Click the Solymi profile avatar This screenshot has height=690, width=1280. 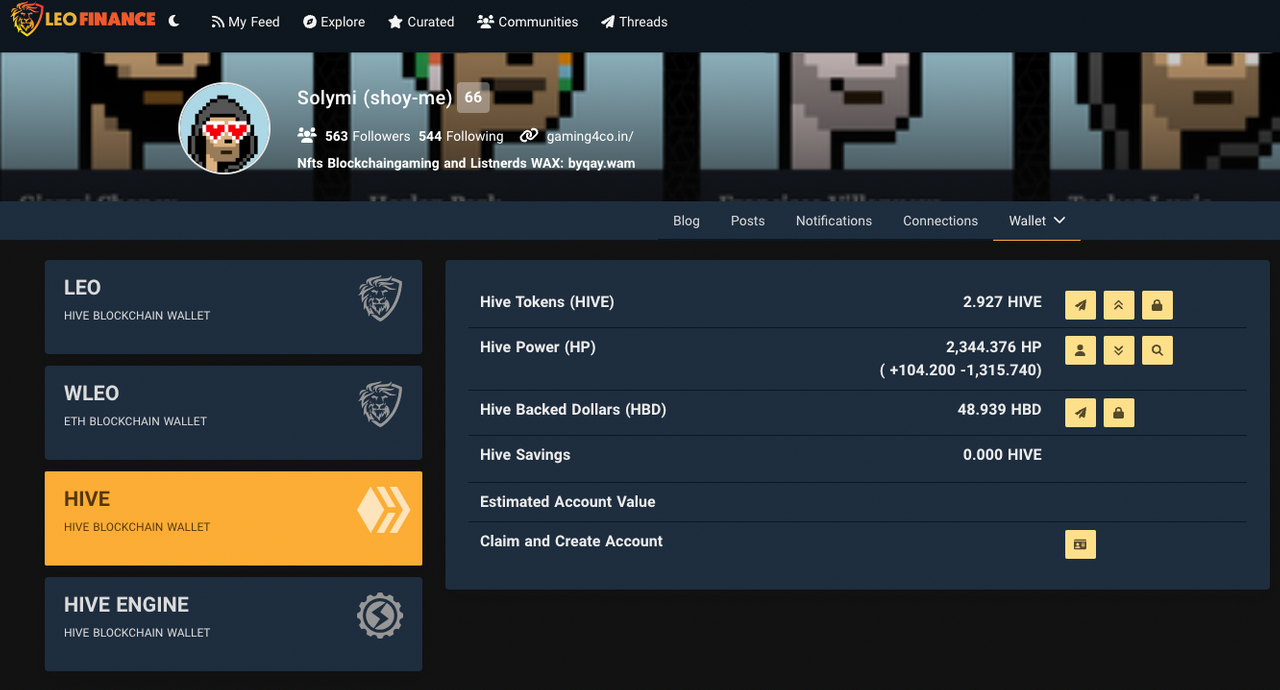224,129
